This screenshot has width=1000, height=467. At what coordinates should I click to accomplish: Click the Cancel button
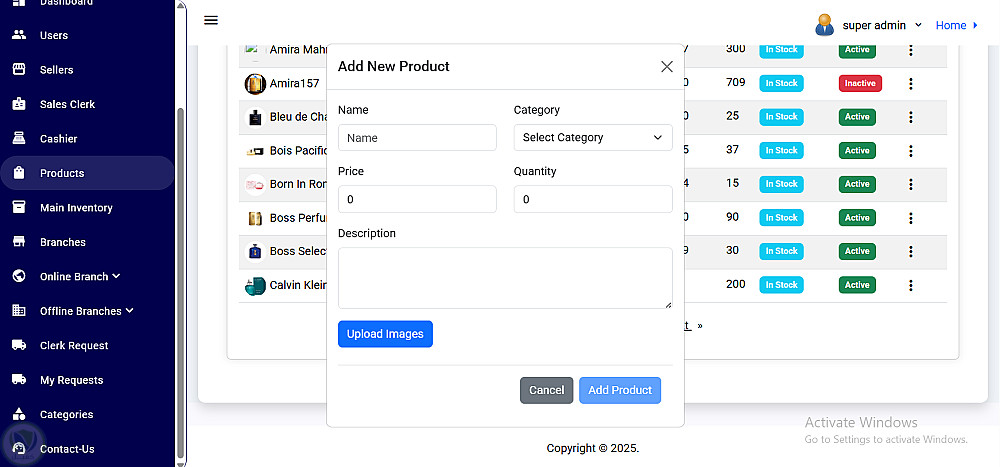(x=546, y=390)
